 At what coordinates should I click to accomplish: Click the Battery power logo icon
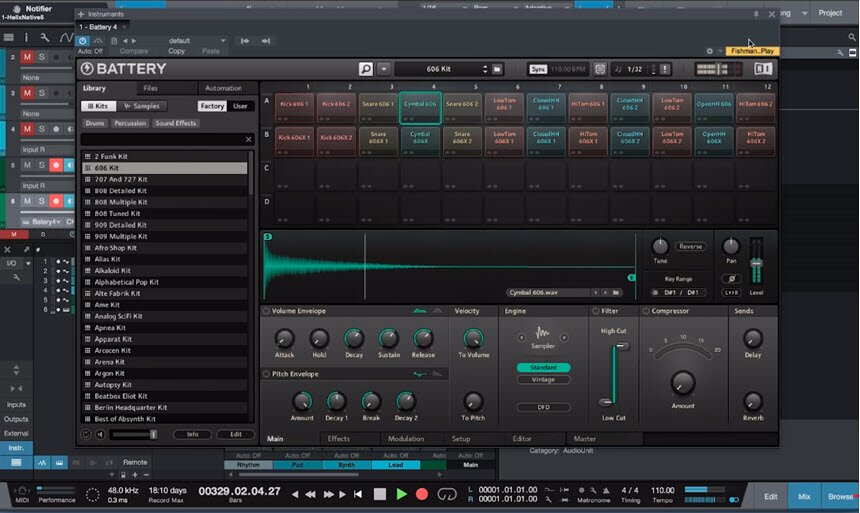tap(87, 69)
